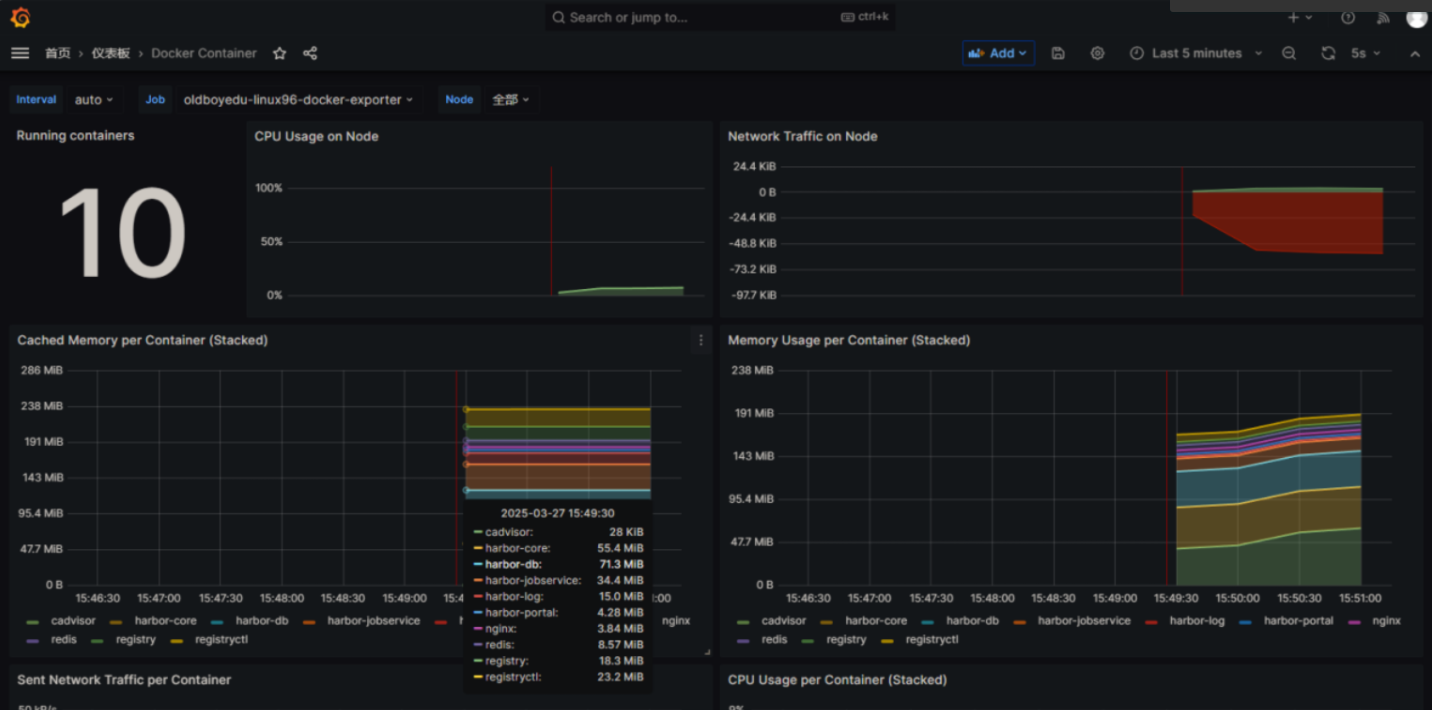Open dashboard settings gear icon
The height and width of the screenshot is (710, 1432).
pyautogui.click(x=1097, y=53)
